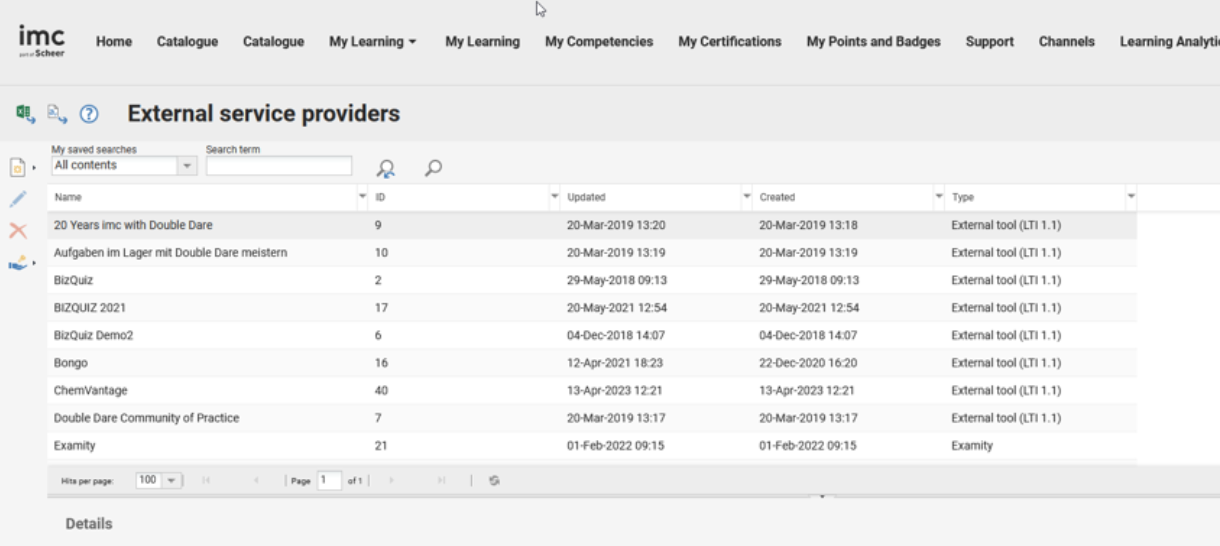This screenshot has height=546, width=1220.
Task: Open the Name column dropdown arrow
Action: tap(362, 196)
